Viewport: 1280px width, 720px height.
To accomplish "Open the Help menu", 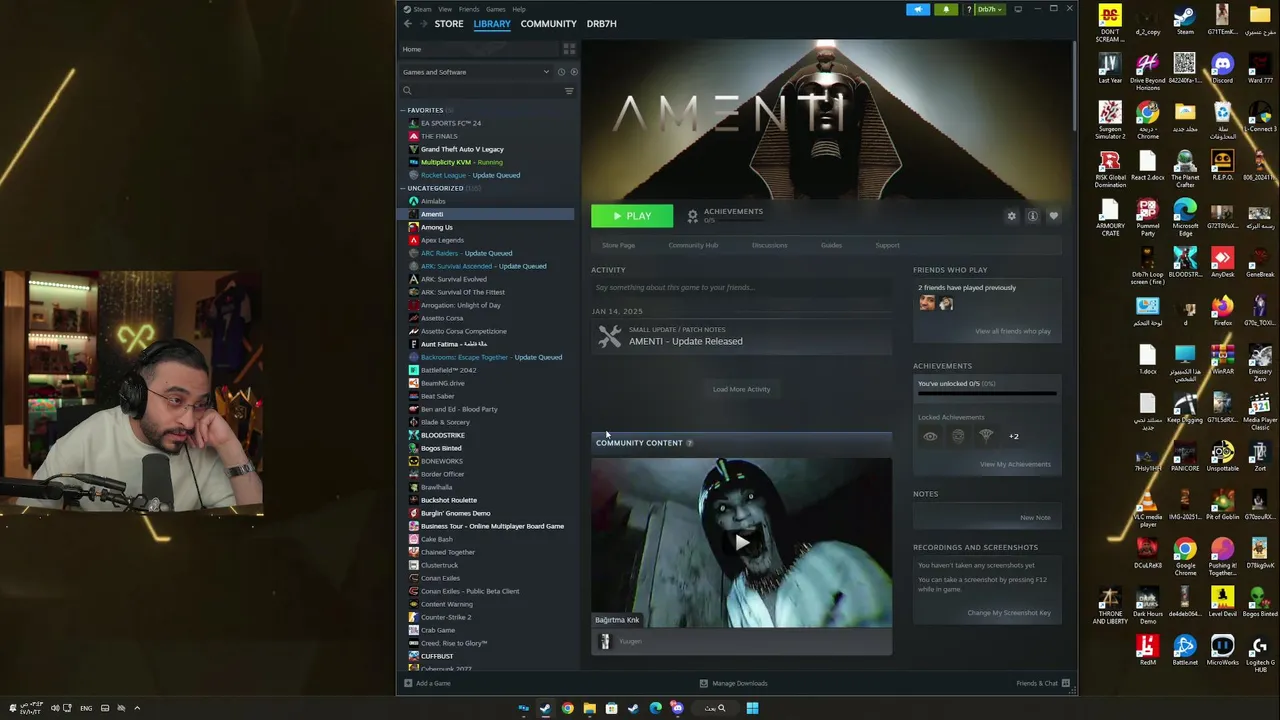I will coord(519,9).
